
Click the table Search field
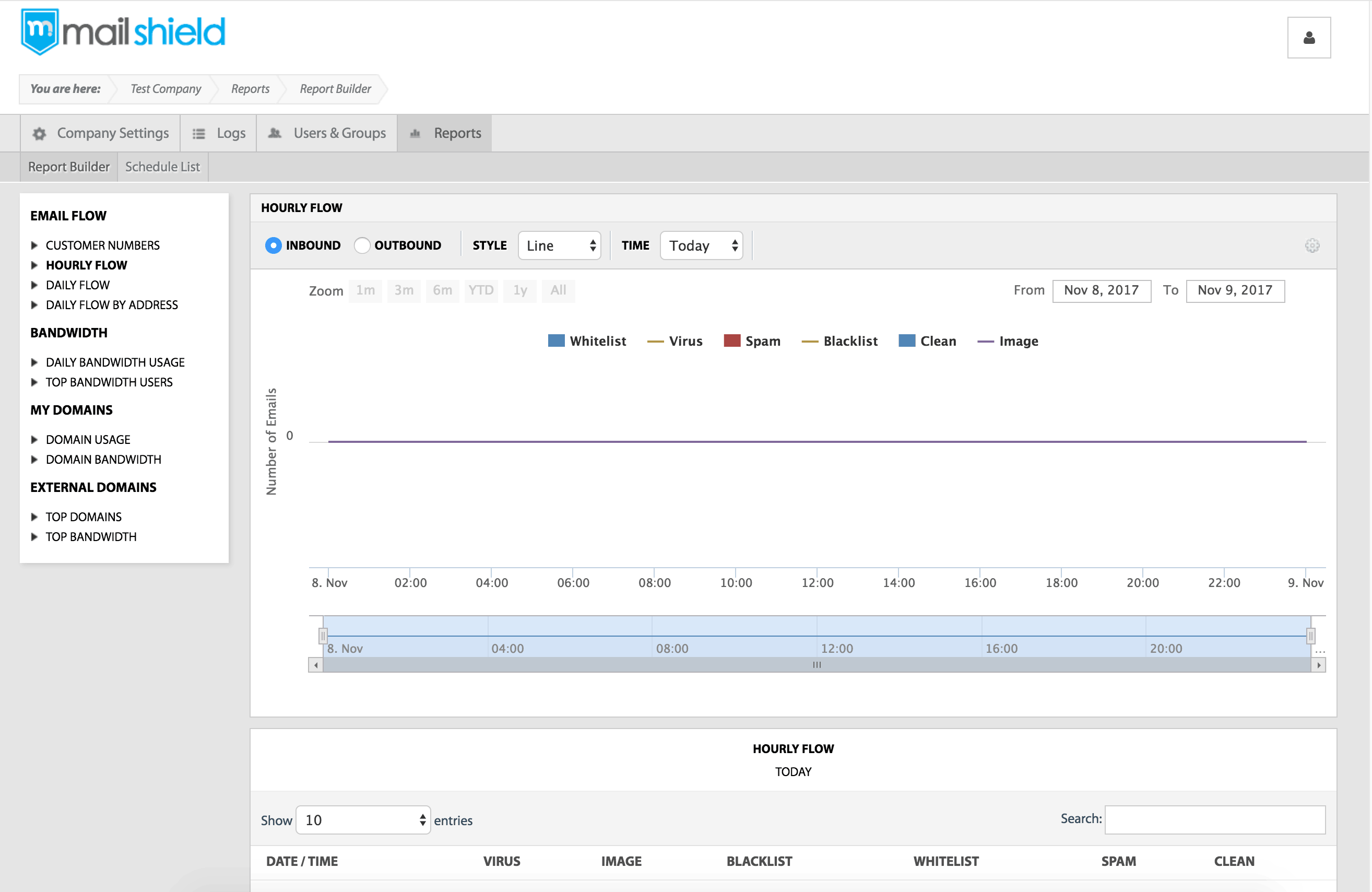pos(1215,819)
